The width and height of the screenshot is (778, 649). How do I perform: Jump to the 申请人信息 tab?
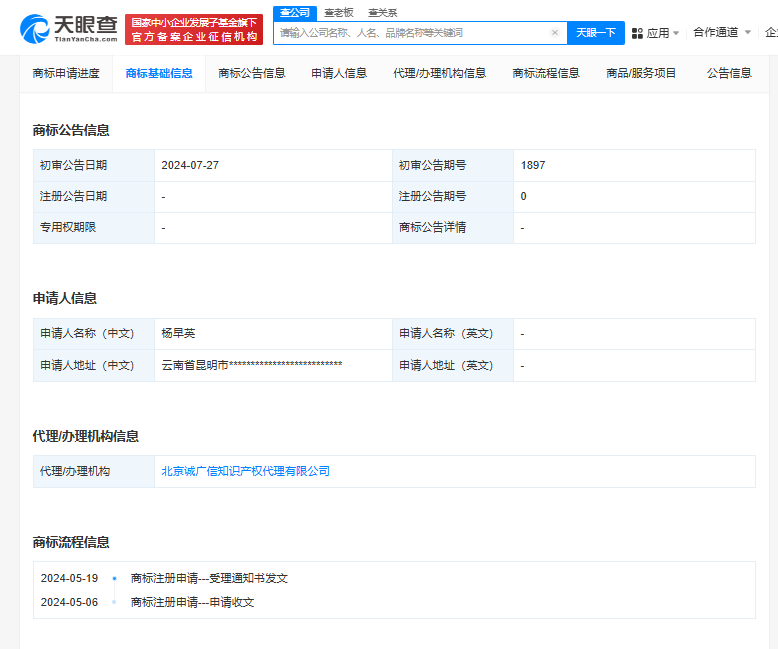(x=339, y=73)
